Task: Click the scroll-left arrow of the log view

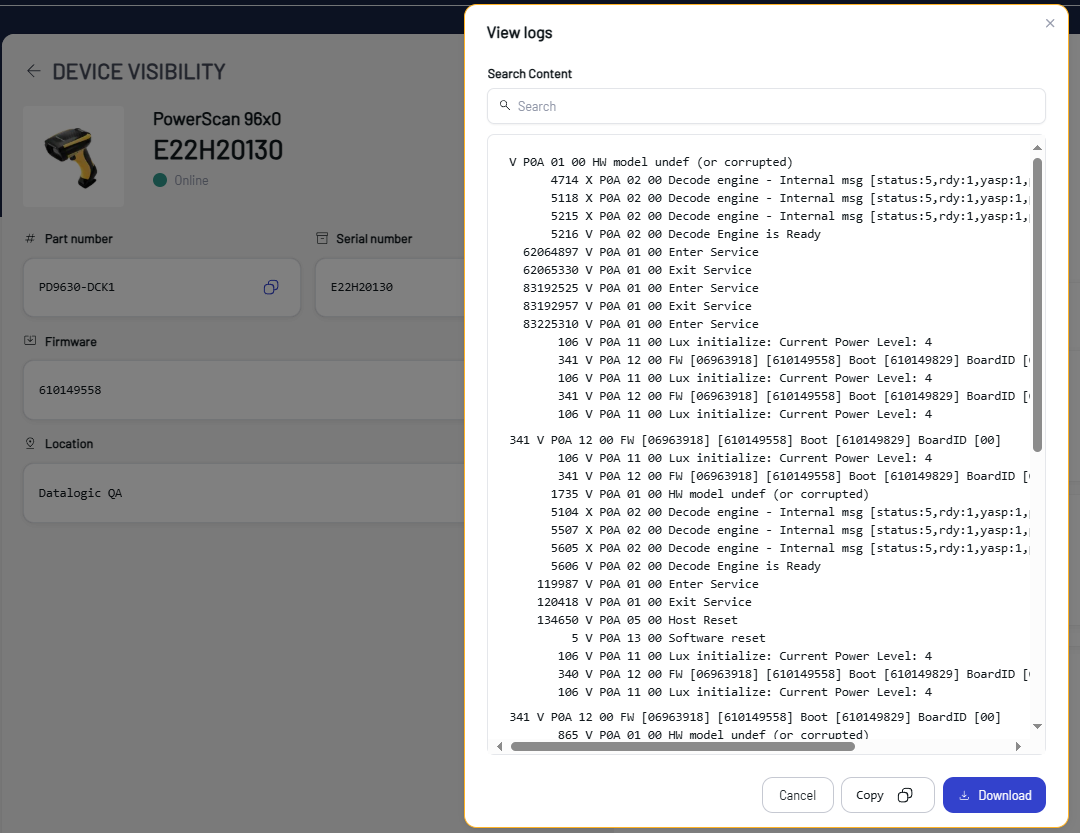Action: [501, 746]
